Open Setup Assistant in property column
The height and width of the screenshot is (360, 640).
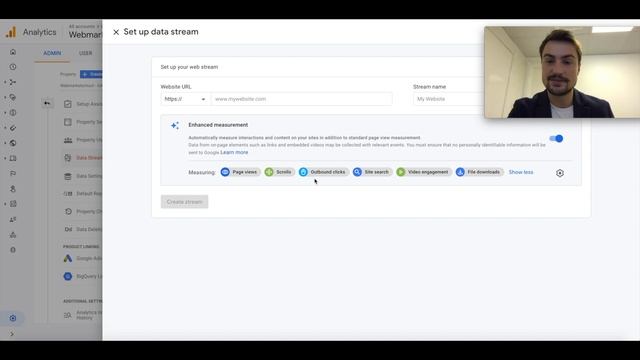pyautogui.click(x=83, y=104)
